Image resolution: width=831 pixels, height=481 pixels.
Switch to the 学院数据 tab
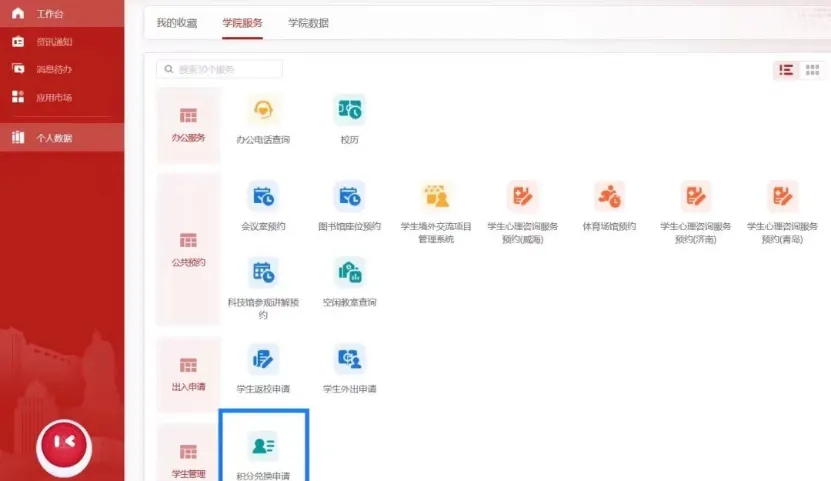click(308, 23)
